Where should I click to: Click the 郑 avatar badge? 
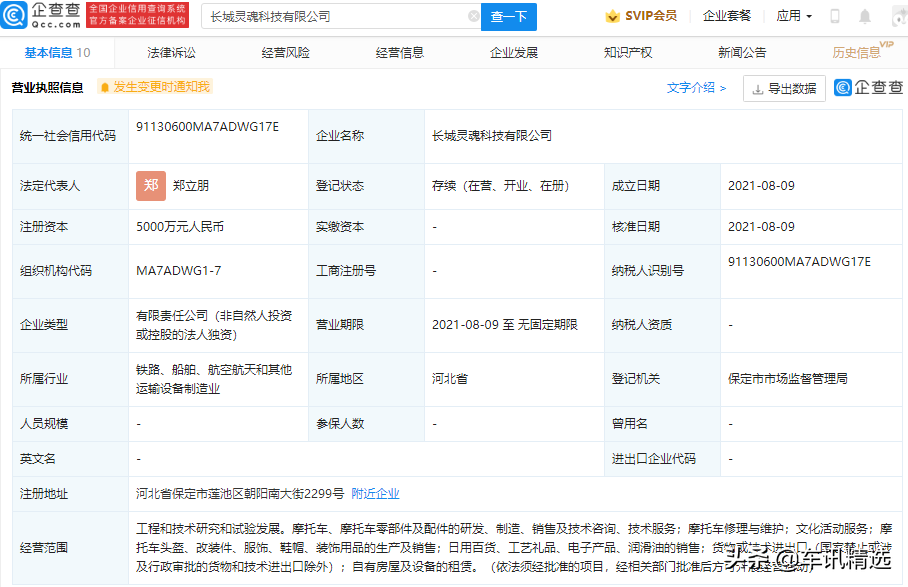(151, 186)
